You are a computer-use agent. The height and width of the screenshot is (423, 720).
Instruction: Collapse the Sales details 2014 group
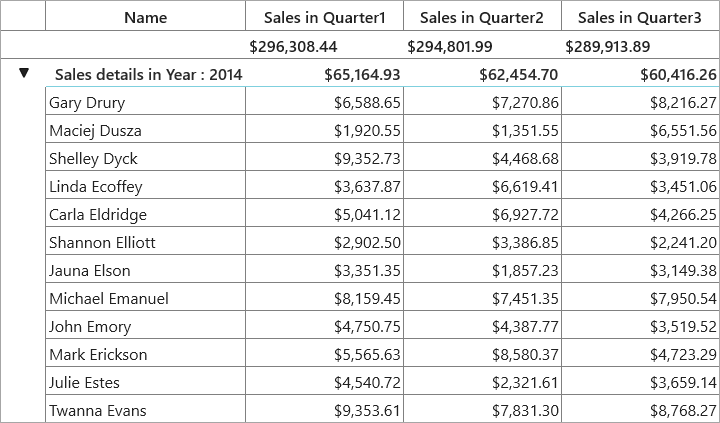click(x=24, y=73)
